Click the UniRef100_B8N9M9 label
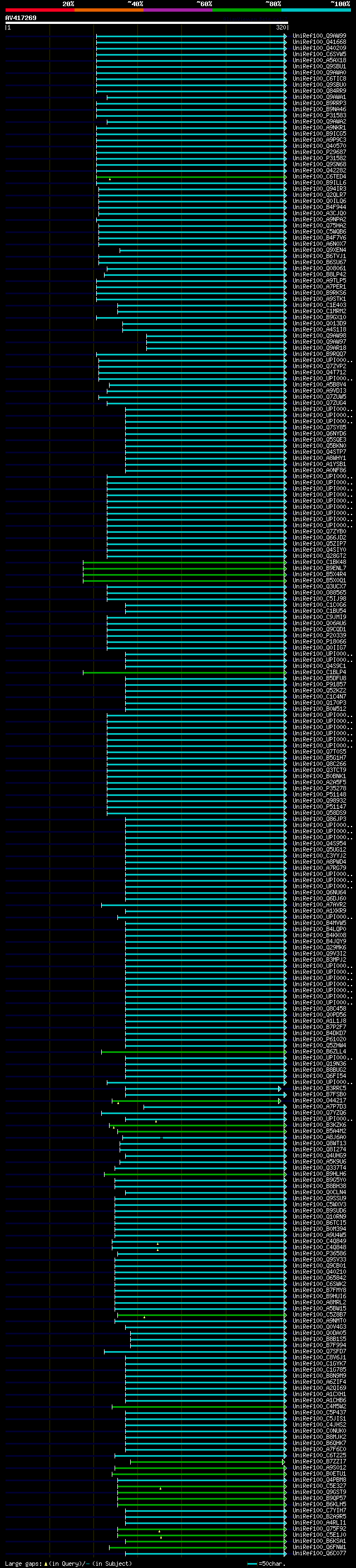 click(319, 1376)
